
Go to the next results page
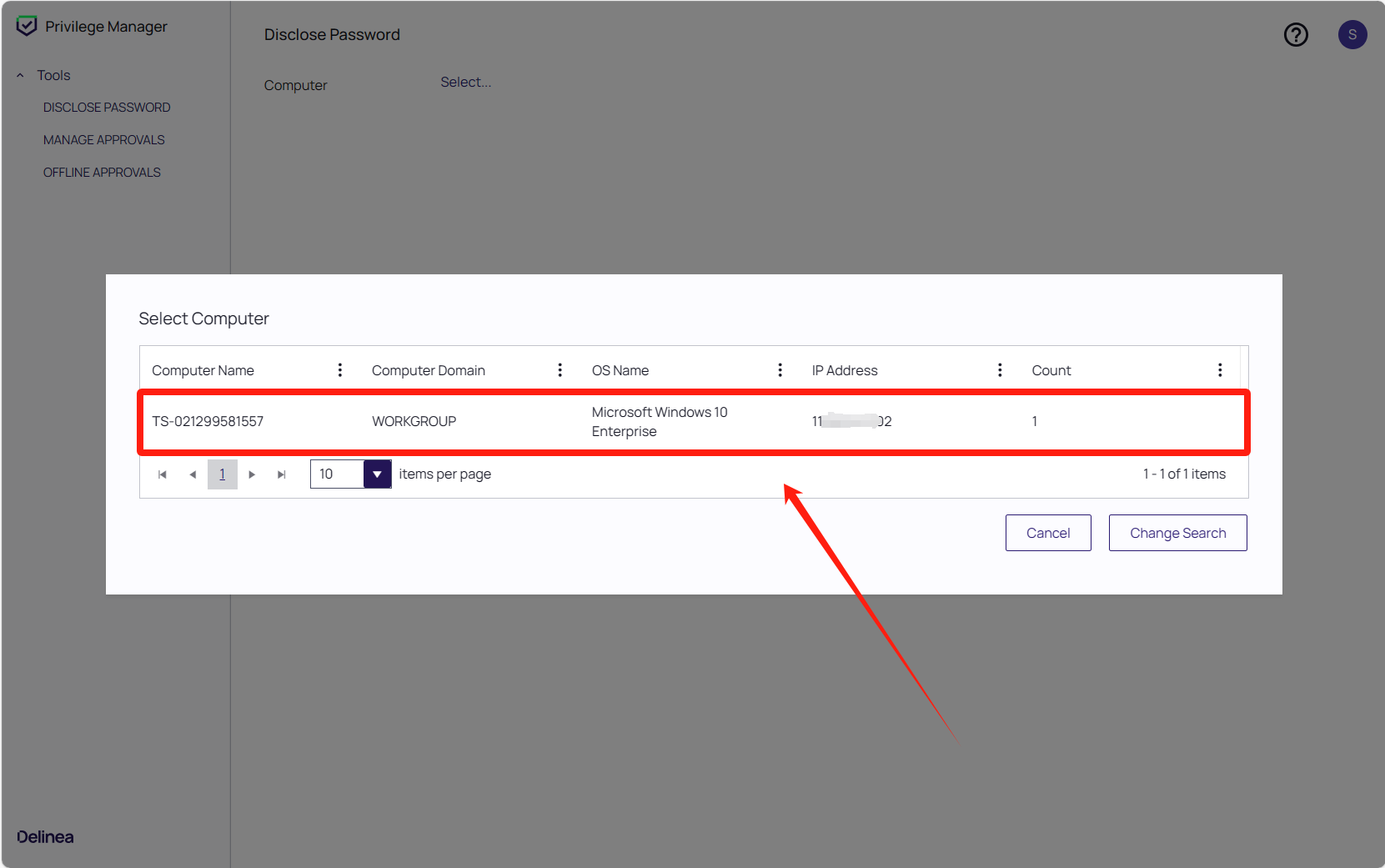tap(252, 474)
